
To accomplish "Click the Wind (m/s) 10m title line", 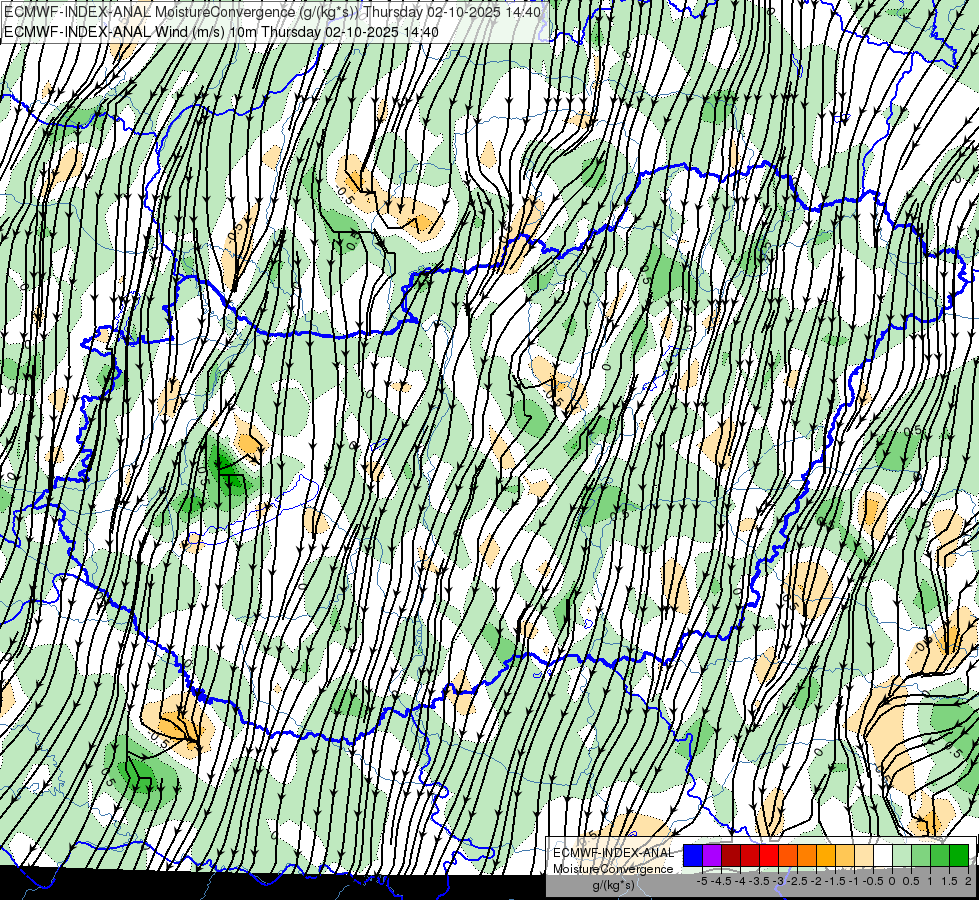I will point(222,32).
